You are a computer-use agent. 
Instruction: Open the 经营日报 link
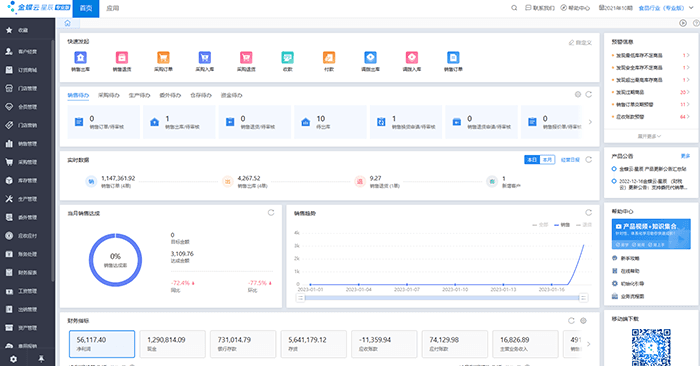point(570,160)
